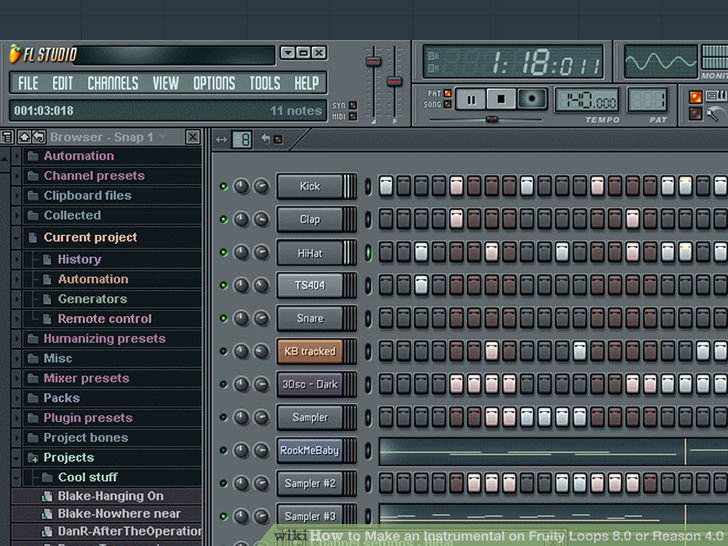Screen dimensions: 728x546
Task: Click the Snare channel button
Action: (310, 318)
